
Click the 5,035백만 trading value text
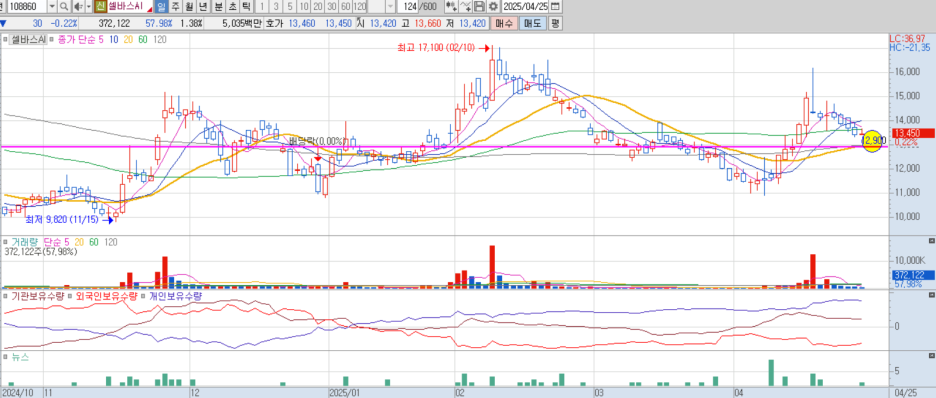click(x=242, y=23)
